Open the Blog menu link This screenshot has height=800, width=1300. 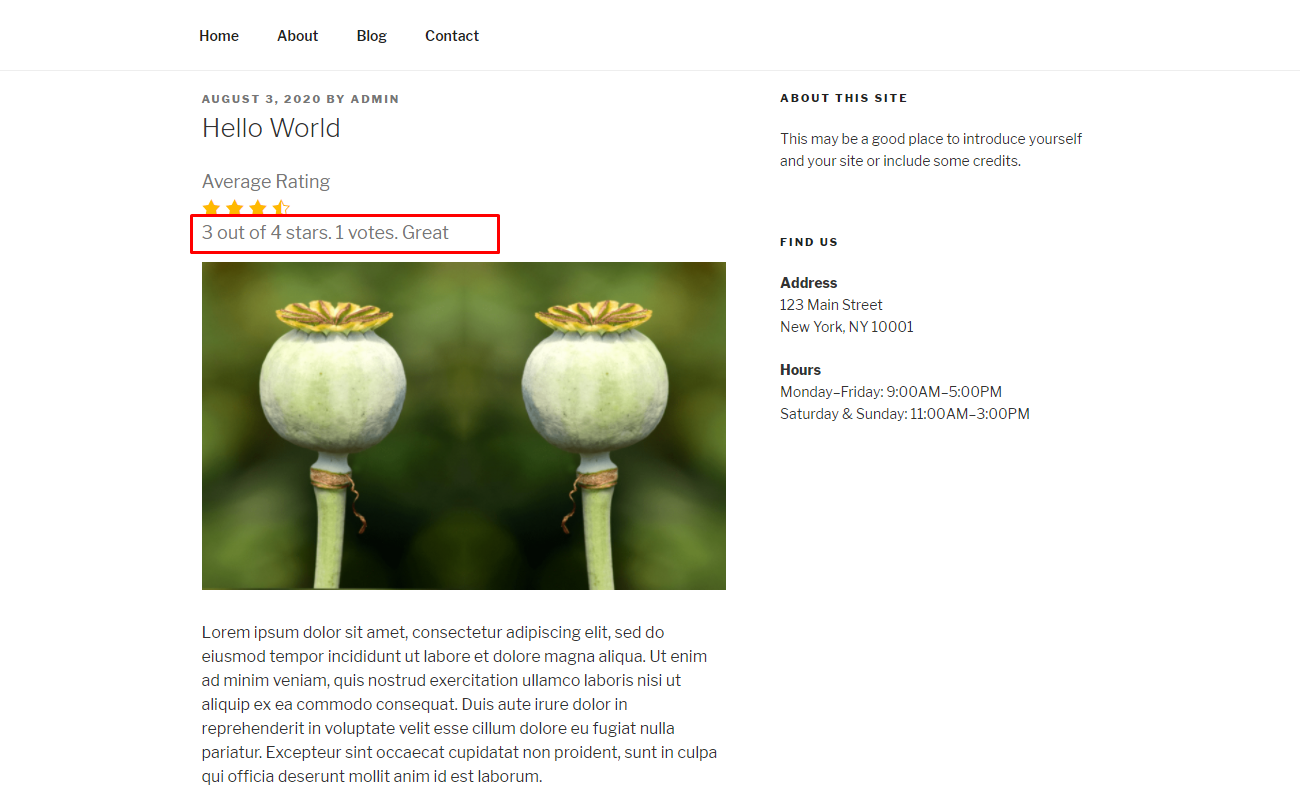click(x=371, y=36)
